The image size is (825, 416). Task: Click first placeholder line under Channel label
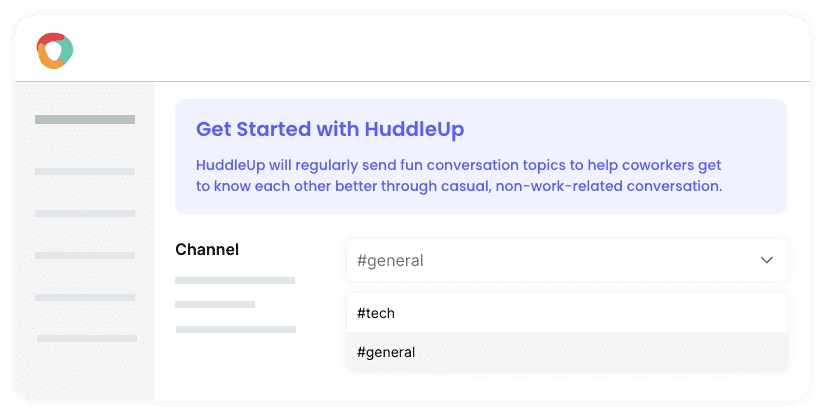pos(235,280)
